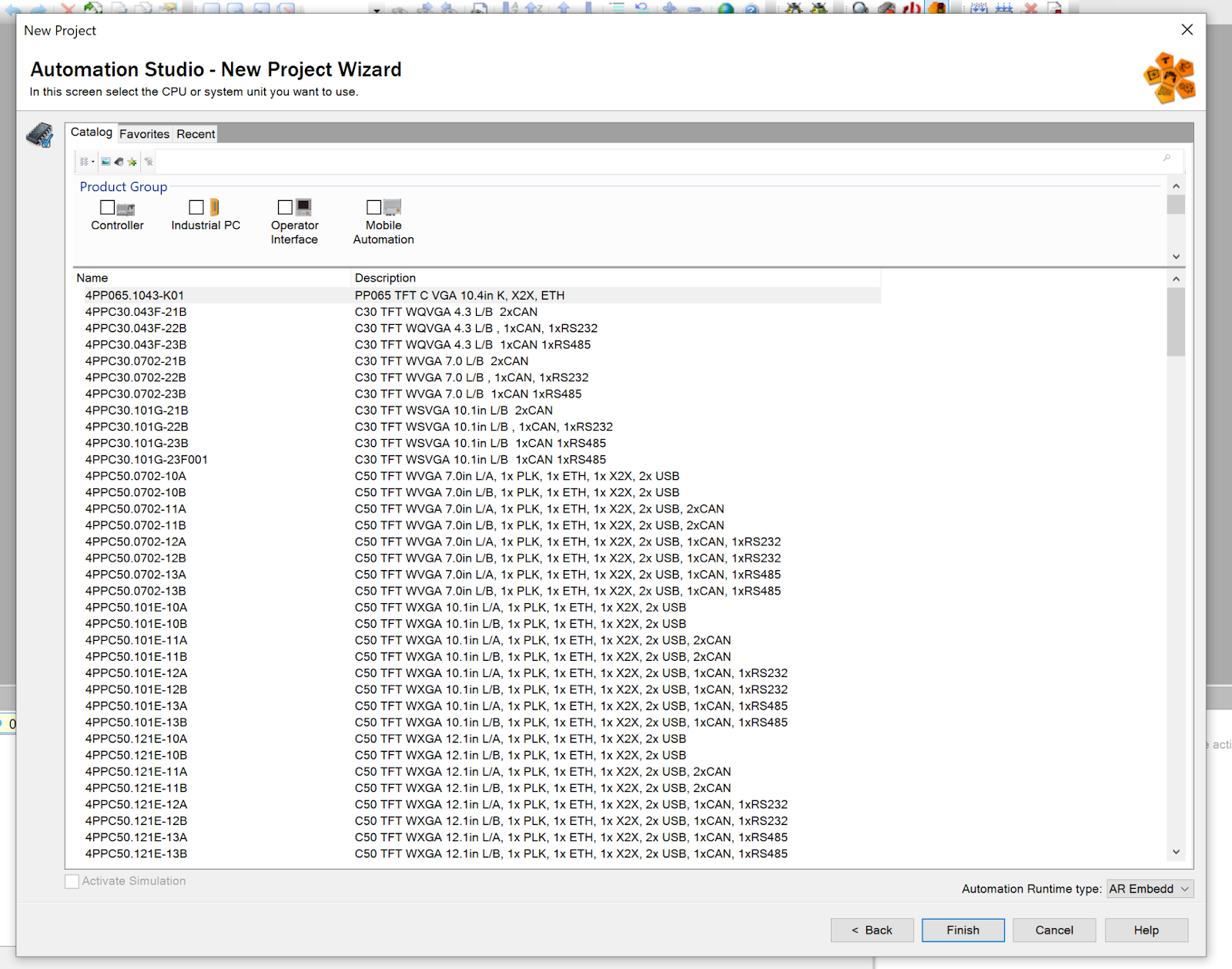Select row 4PPC50.121E-12B

(x=477, y=821)
